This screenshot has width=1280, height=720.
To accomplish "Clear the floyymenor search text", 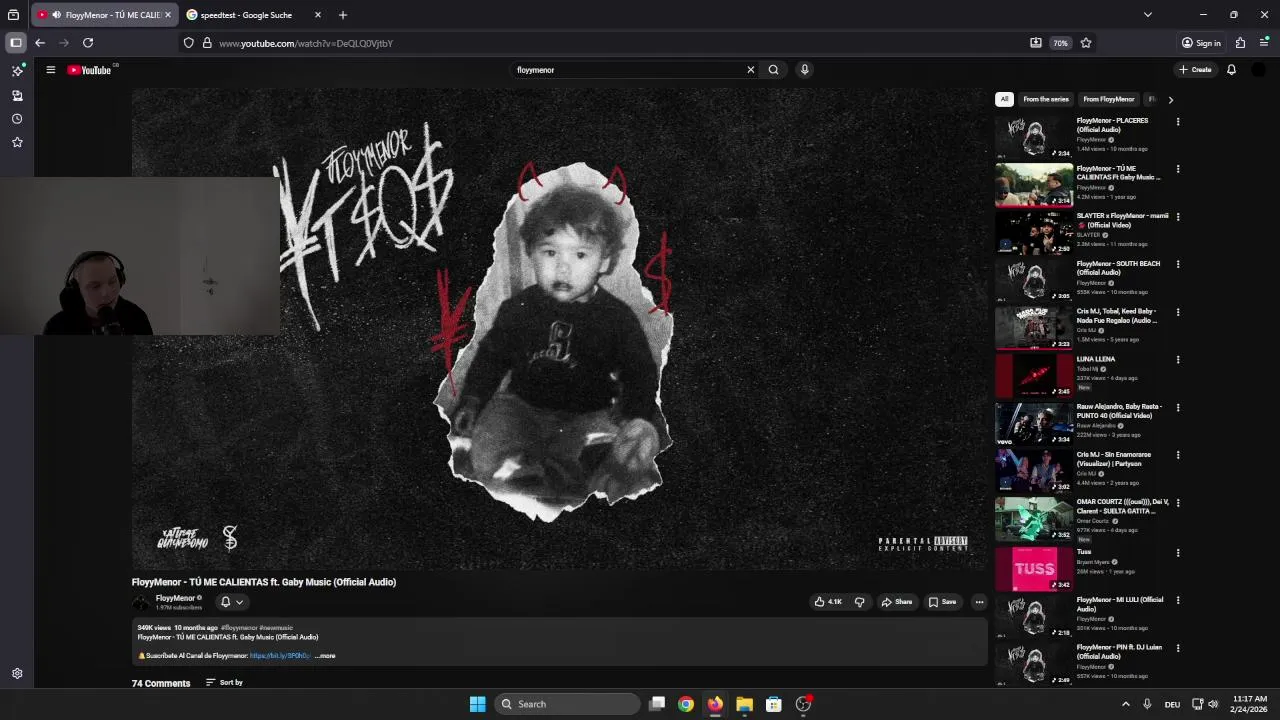I will (x=750, y=70).
